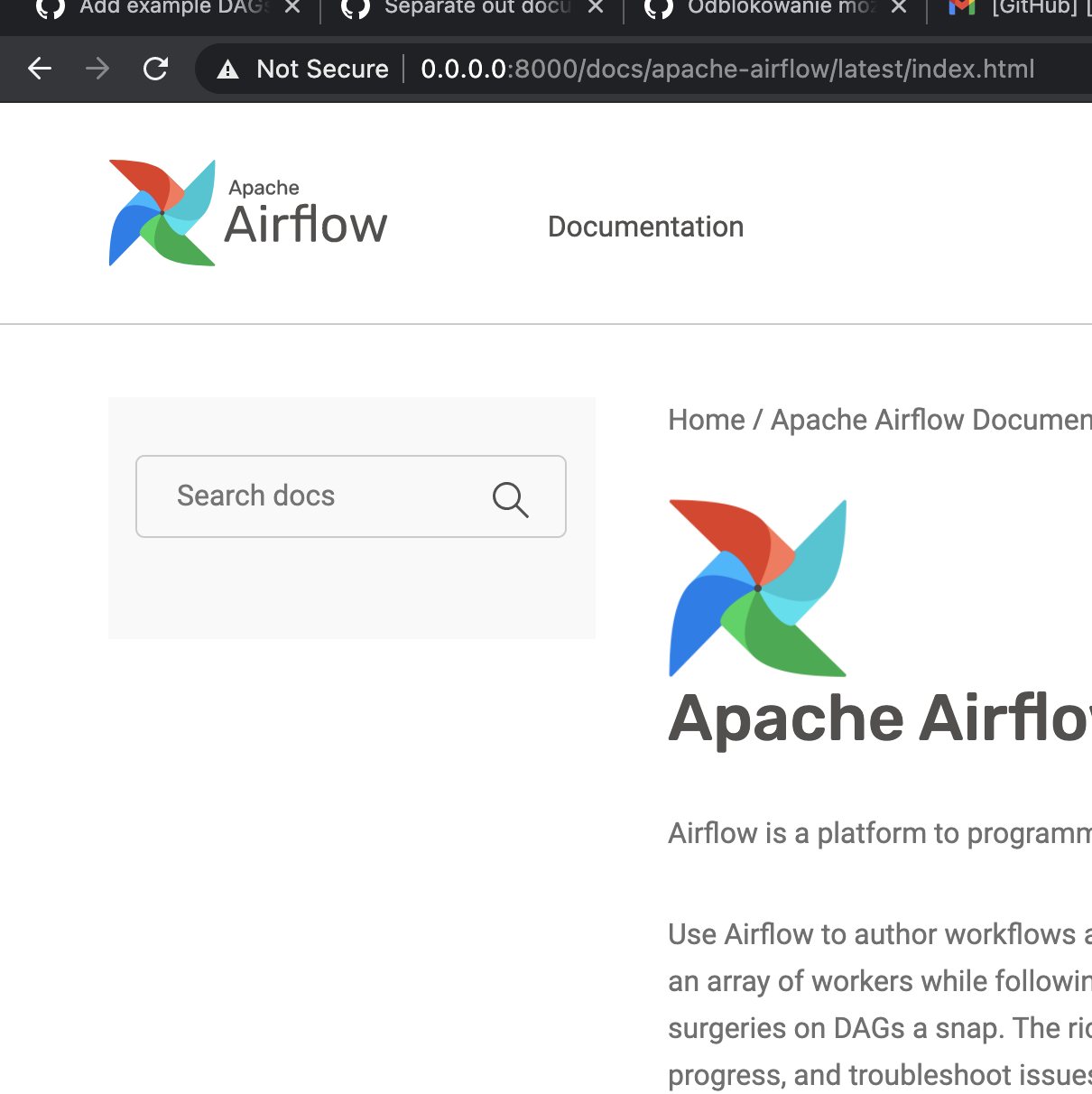
Task: Click the Home breadcrumb link
Action: tap(707, 420)
